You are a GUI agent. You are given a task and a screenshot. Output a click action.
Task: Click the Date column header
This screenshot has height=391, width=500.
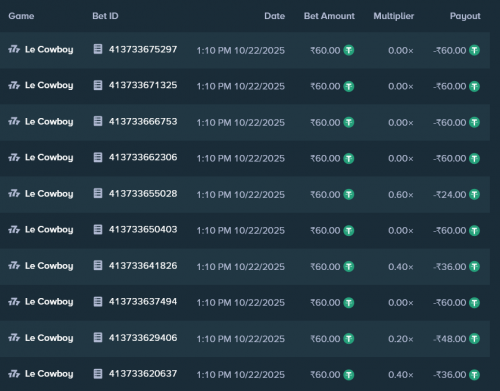pos(275,16)
